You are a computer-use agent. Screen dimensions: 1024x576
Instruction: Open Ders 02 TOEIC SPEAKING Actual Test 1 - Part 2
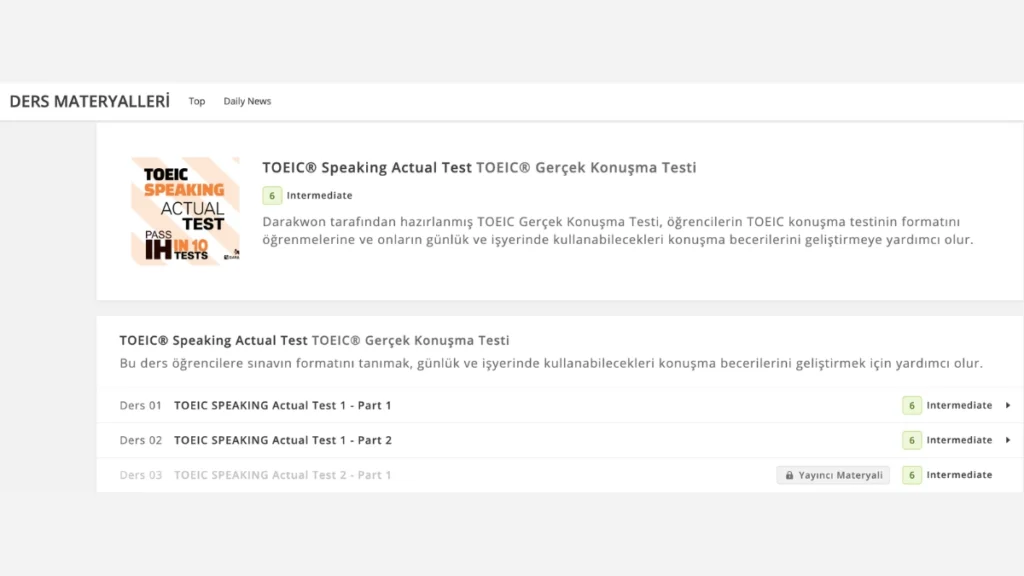click(x=560, y=440)
